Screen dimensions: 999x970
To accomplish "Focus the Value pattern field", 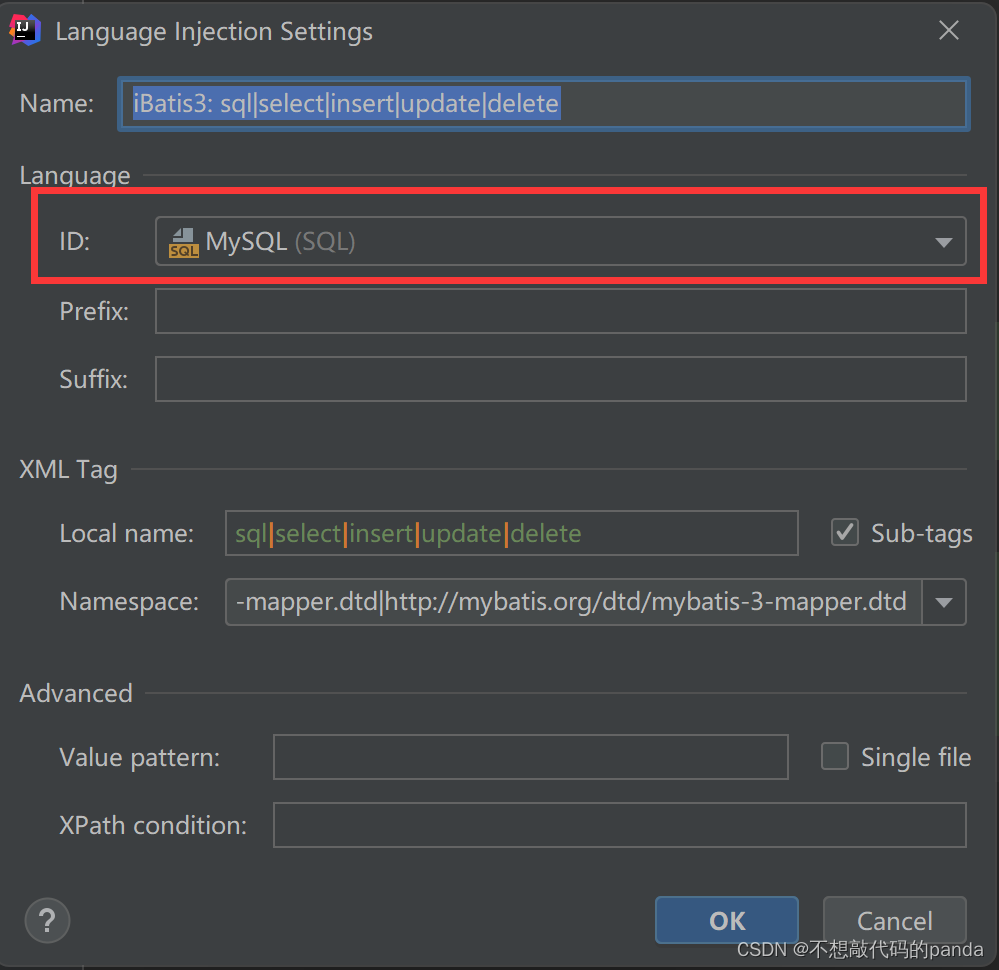I will pyautogui.click(x=531, y=757).
